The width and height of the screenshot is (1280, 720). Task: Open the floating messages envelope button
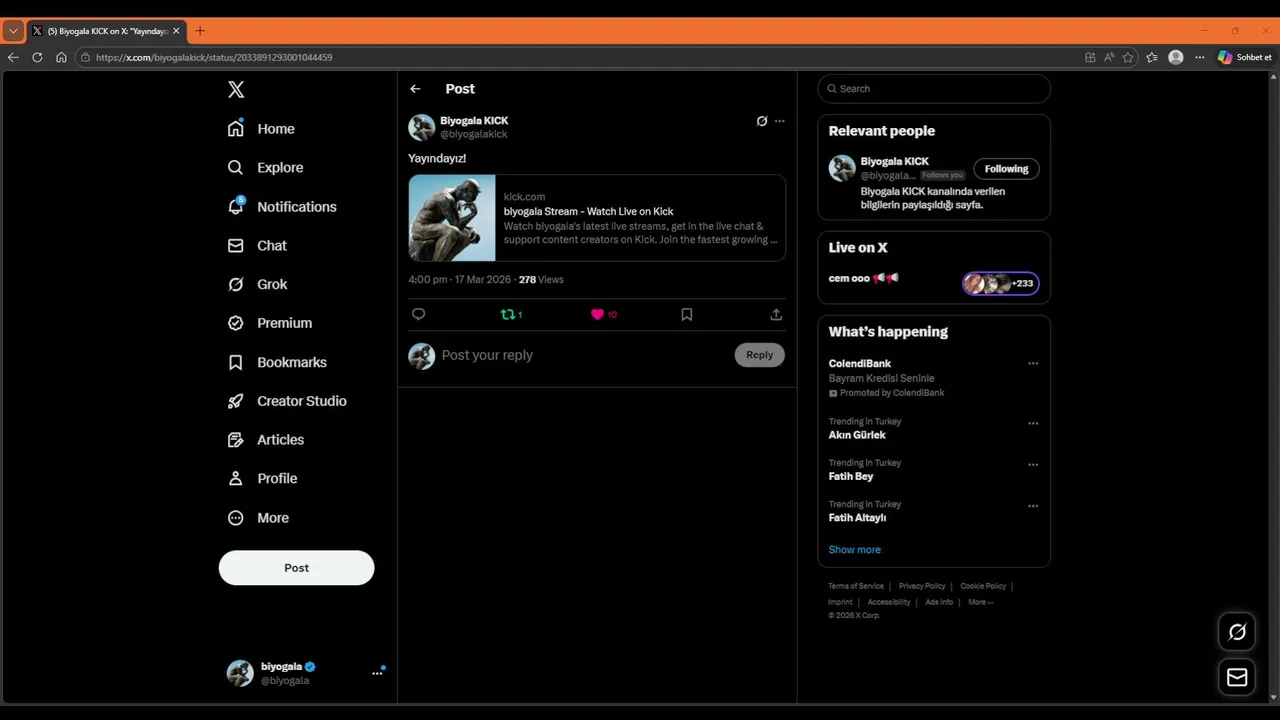(1237, 678)
